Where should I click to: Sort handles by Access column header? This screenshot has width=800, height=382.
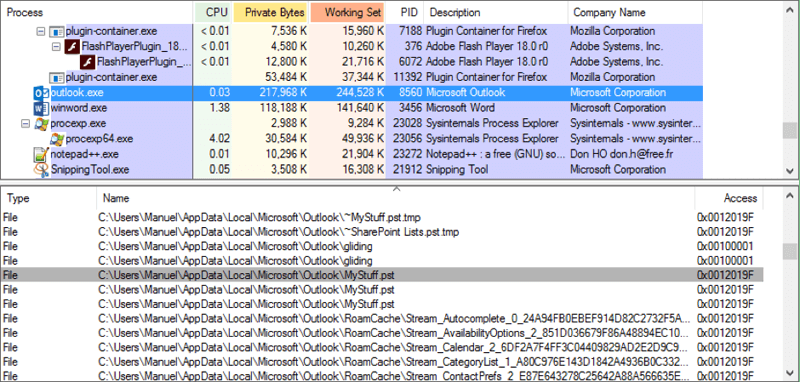729,198
